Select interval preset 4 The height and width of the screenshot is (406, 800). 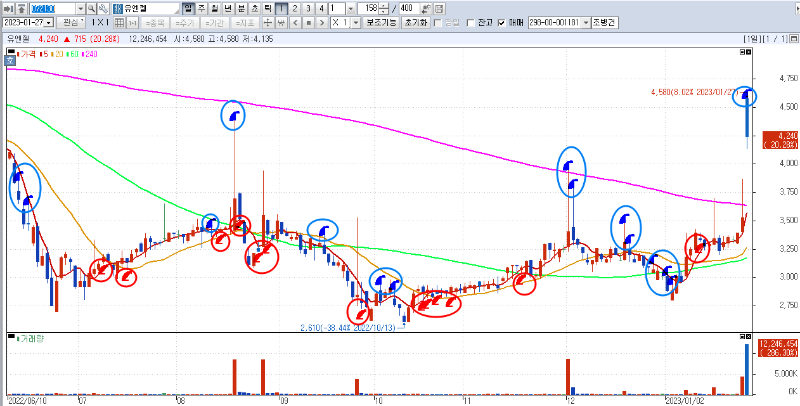point(321,9)
